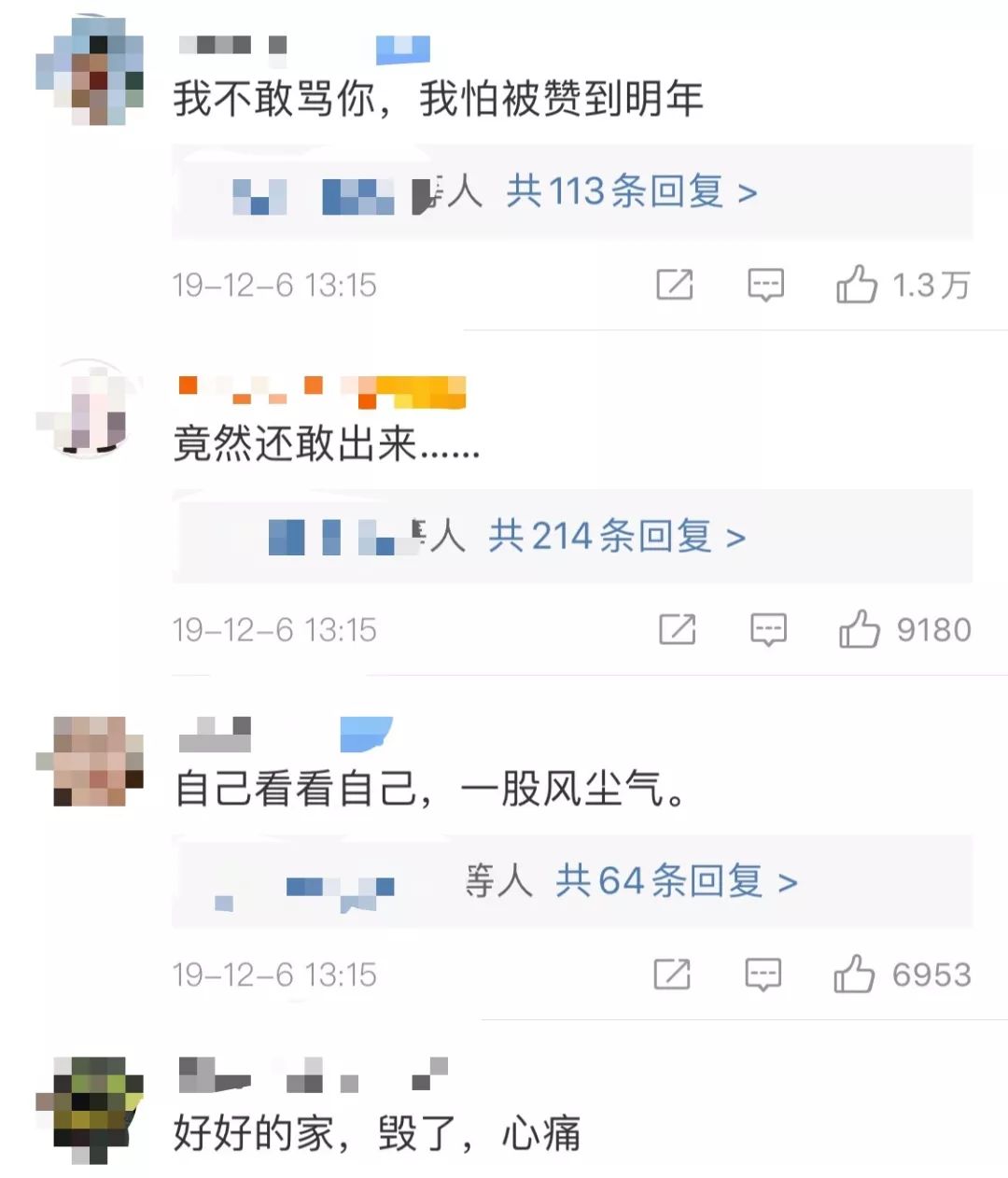The height and width of the screenshot is (1178, 1008).
Task: Open avatar of 自己看看自己 commenter
Action: [x=90, y=761]
